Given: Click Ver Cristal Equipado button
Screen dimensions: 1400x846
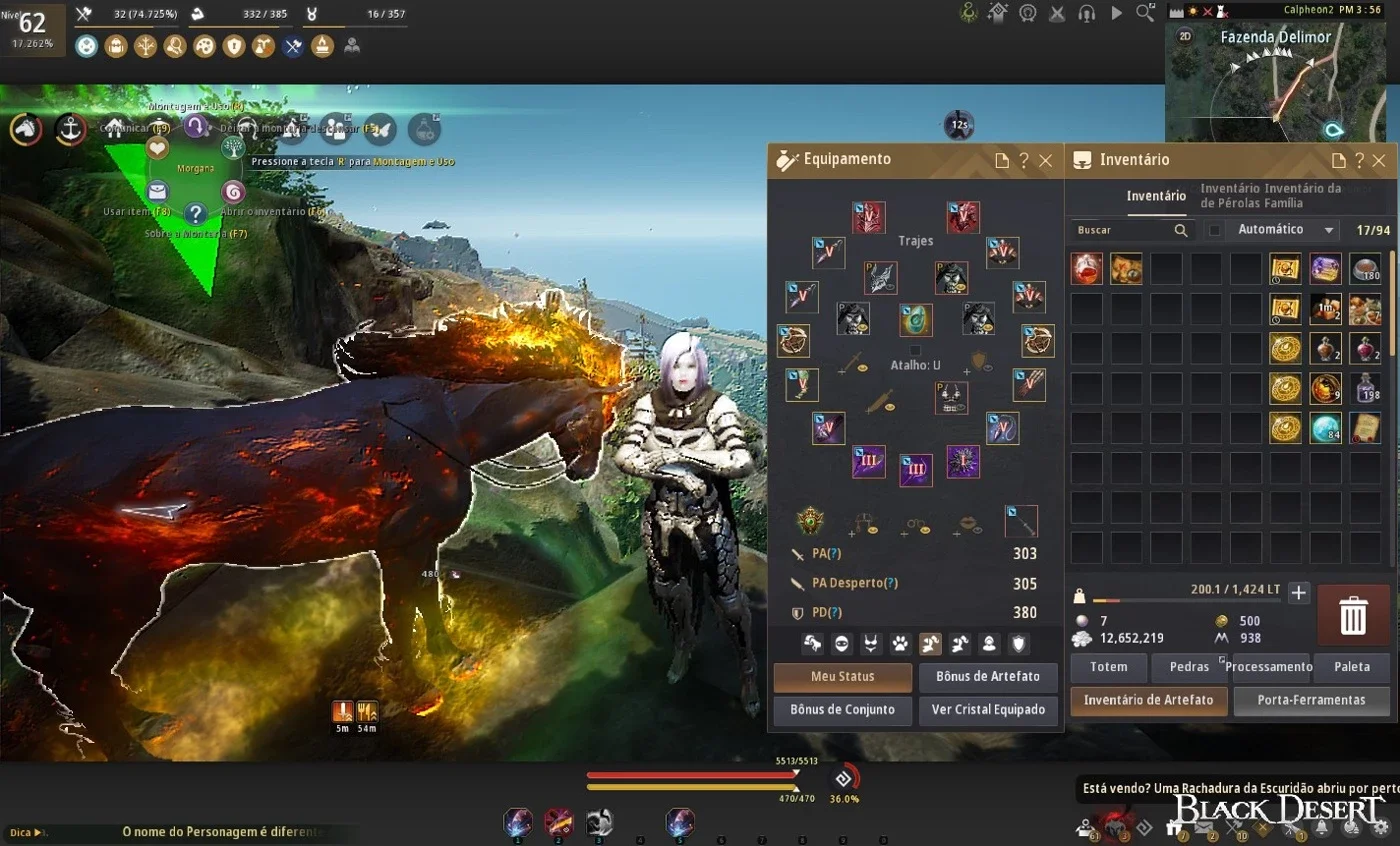Looking at the screenshot, I should click(988, 710).
